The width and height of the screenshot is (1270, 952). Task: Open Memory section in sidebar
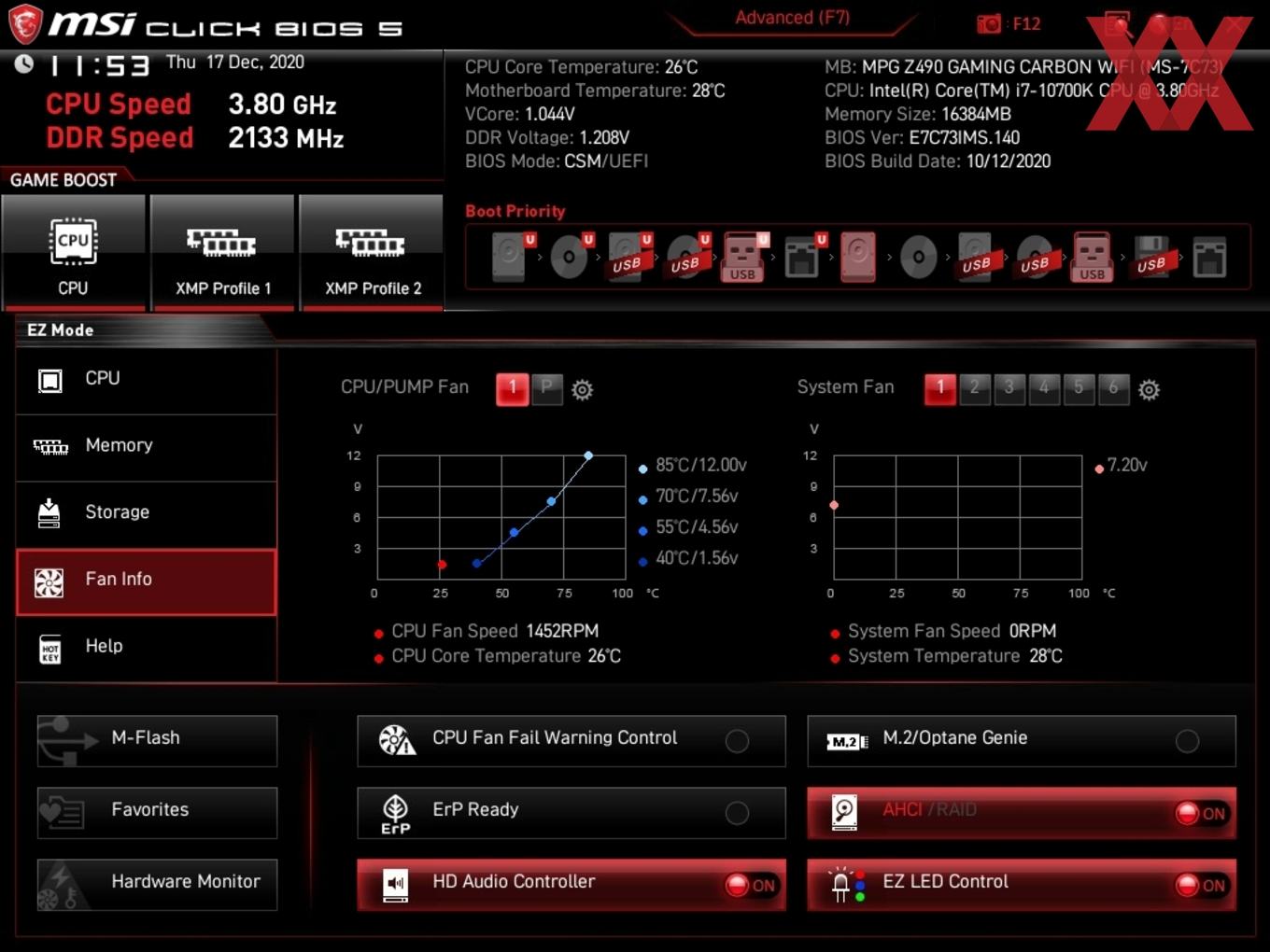pos(147,447)
